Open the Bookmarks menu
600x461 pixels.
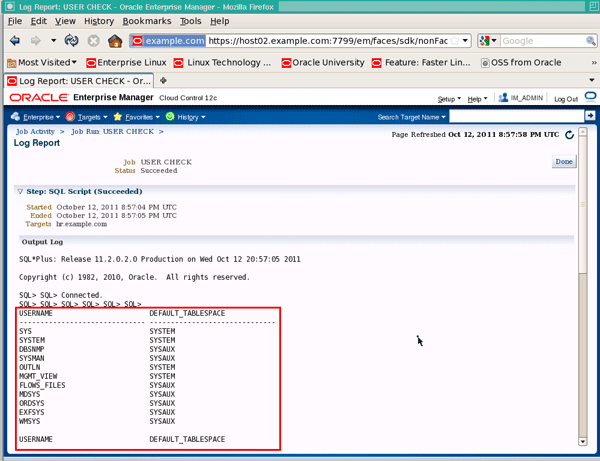(147, 21)
